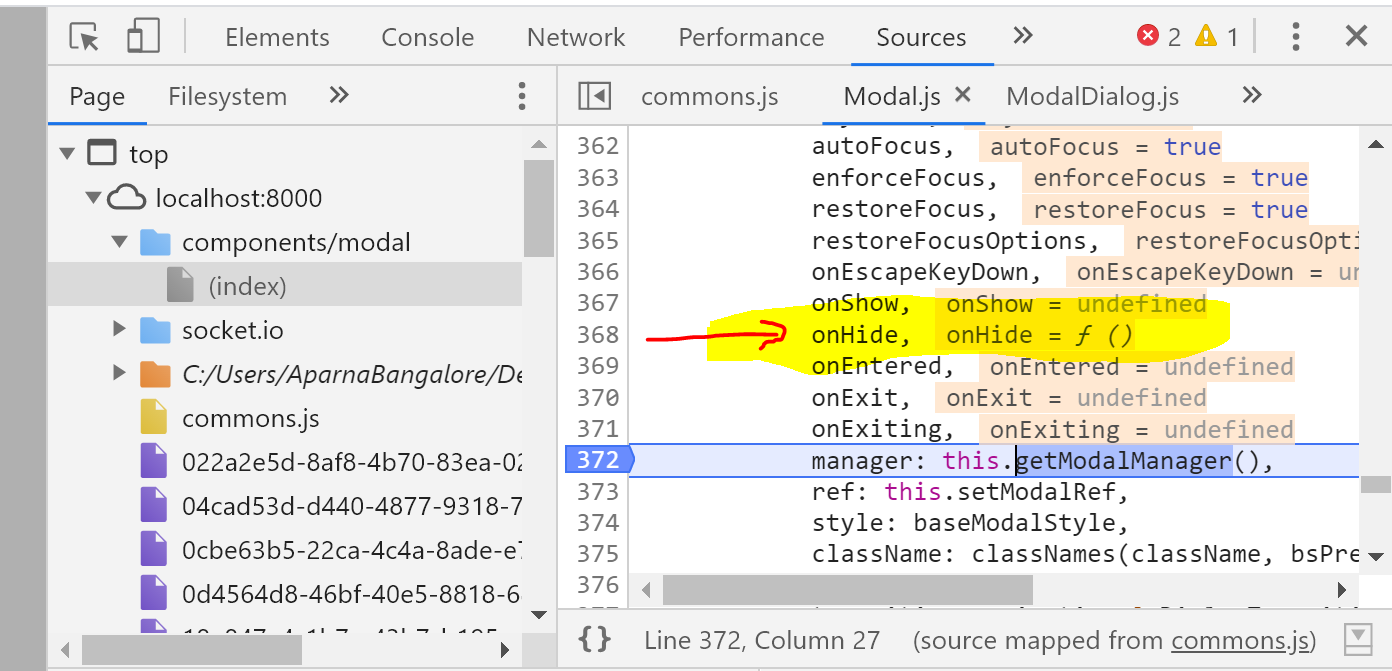Collapse the top tree node

(x=66, y=153)
